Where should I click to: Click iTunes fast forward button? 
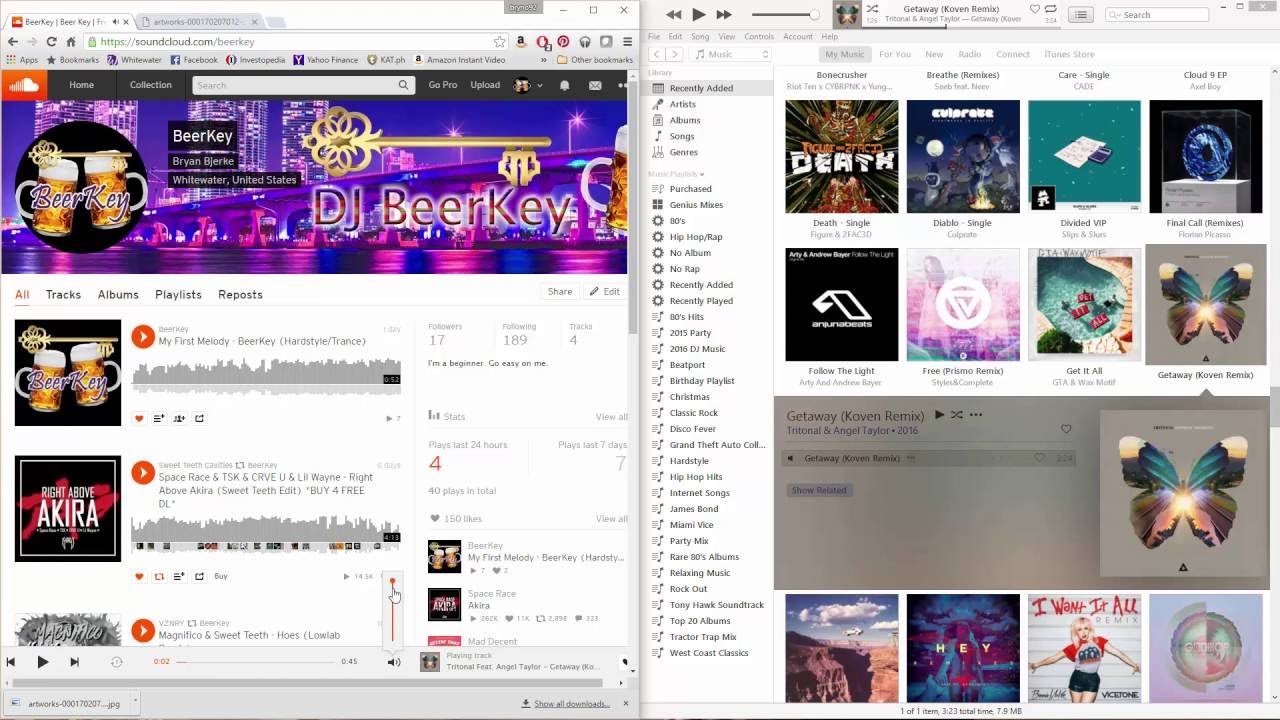[724, 14]
